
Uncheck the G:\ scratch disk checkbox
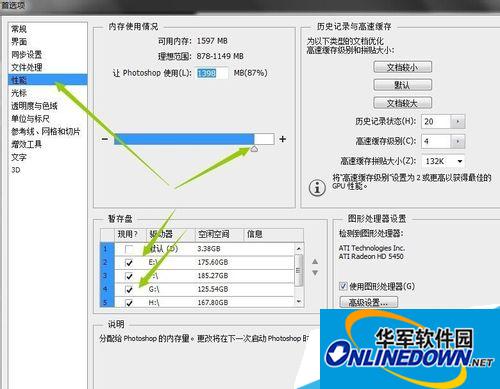click(129, 289)
